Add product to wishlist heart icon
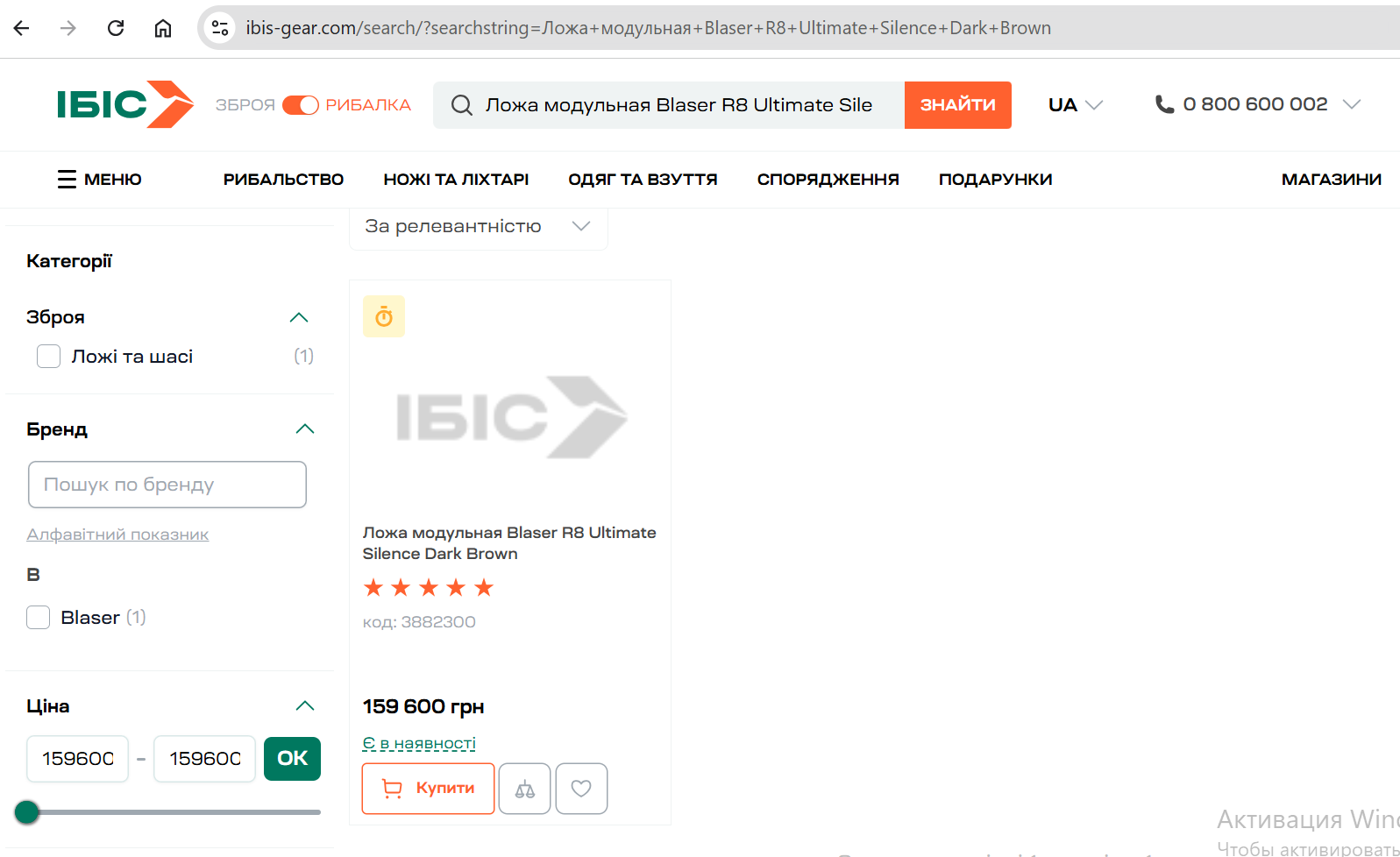Viewport: 1400px width, 857px height. pos(581,789)
